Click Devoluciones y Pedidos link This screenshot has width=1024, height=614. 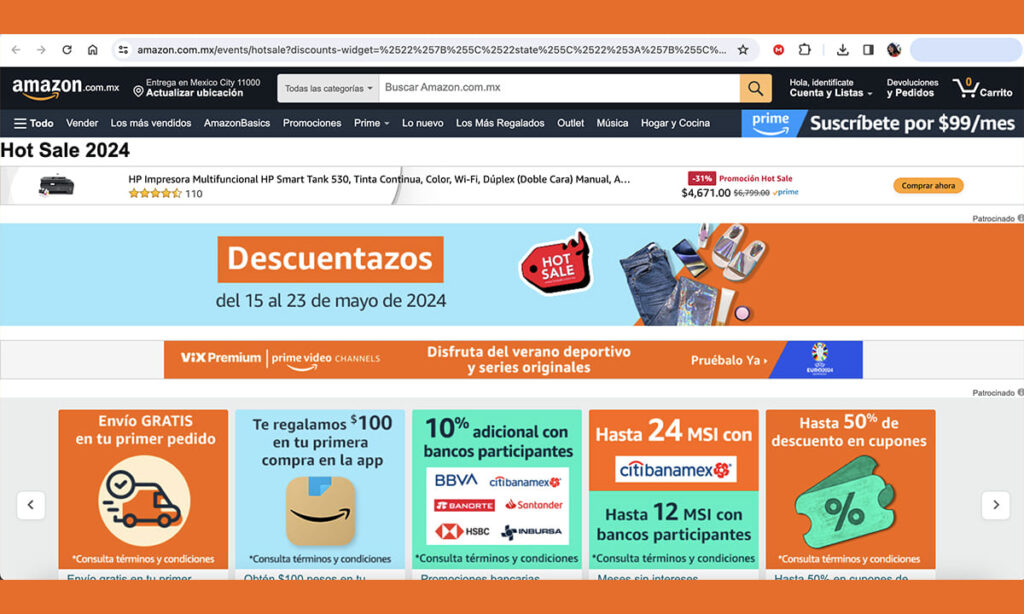(x=912, y=88)
